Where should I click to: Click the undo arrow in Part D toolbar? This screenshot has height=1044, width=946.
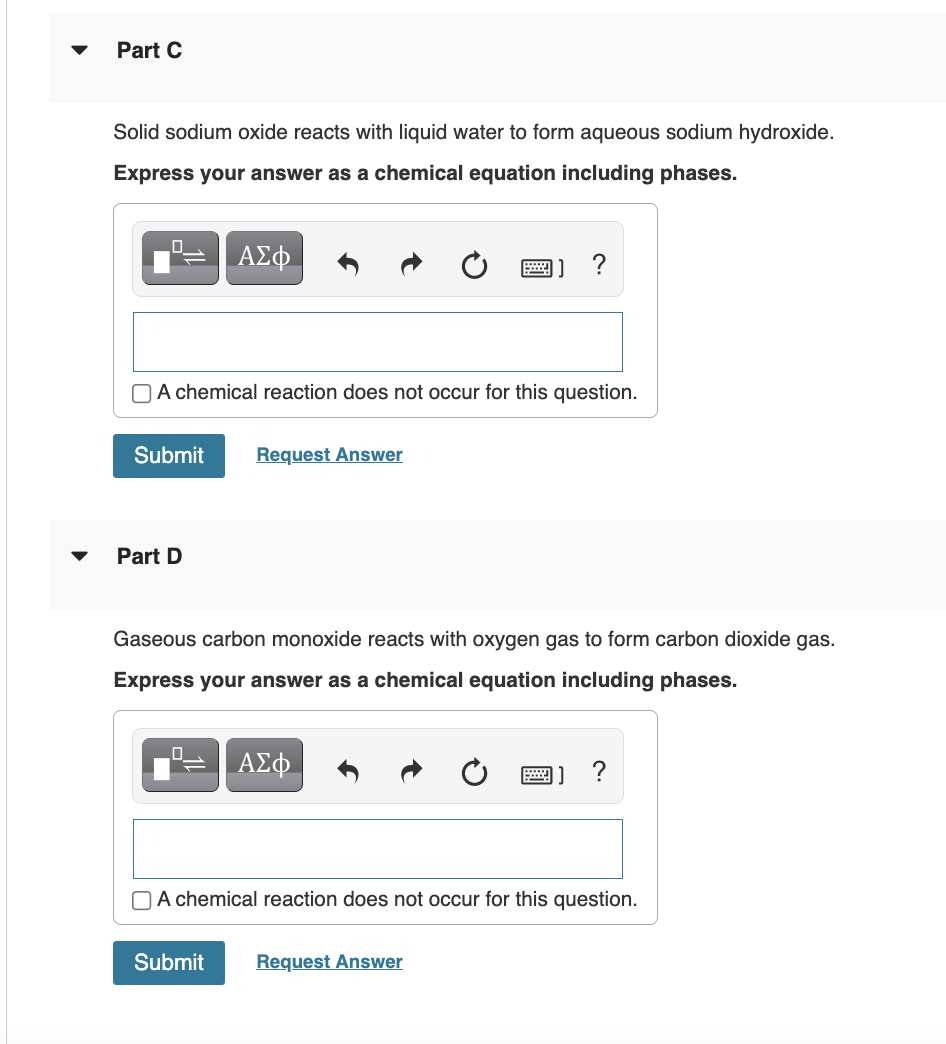pos(348,772)
